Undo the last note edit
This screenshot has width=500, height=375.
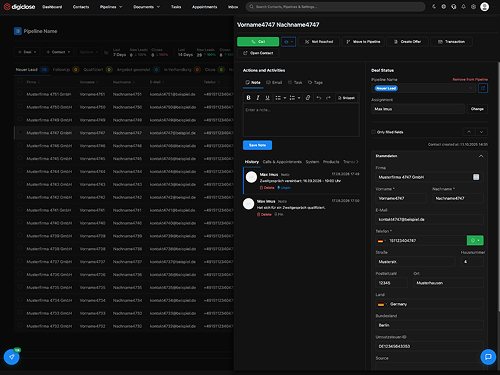[319, 98]
